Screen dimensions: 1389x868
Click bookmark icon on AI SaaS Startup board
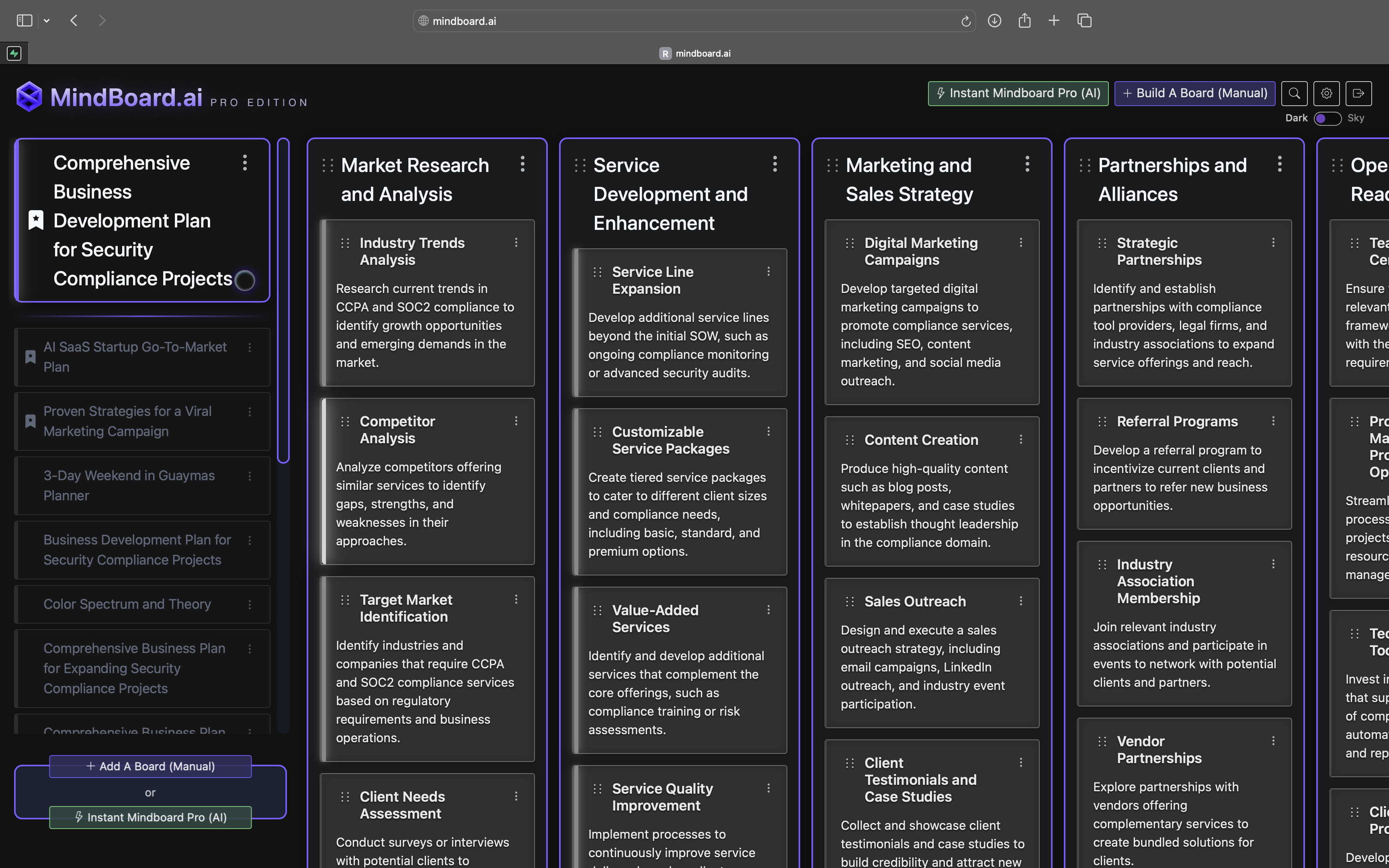click(x=31, y=356)
